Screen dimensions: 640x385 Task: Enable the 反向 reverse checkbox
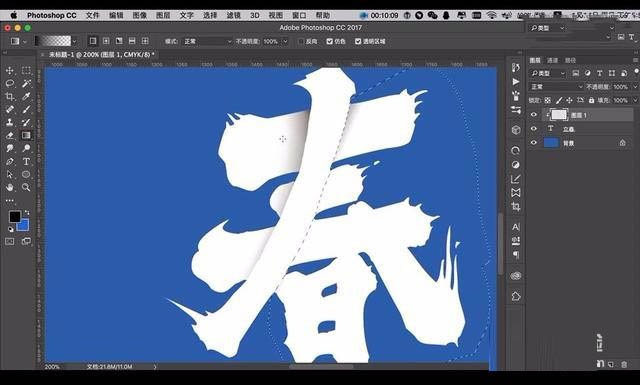(x=301, y=41)
